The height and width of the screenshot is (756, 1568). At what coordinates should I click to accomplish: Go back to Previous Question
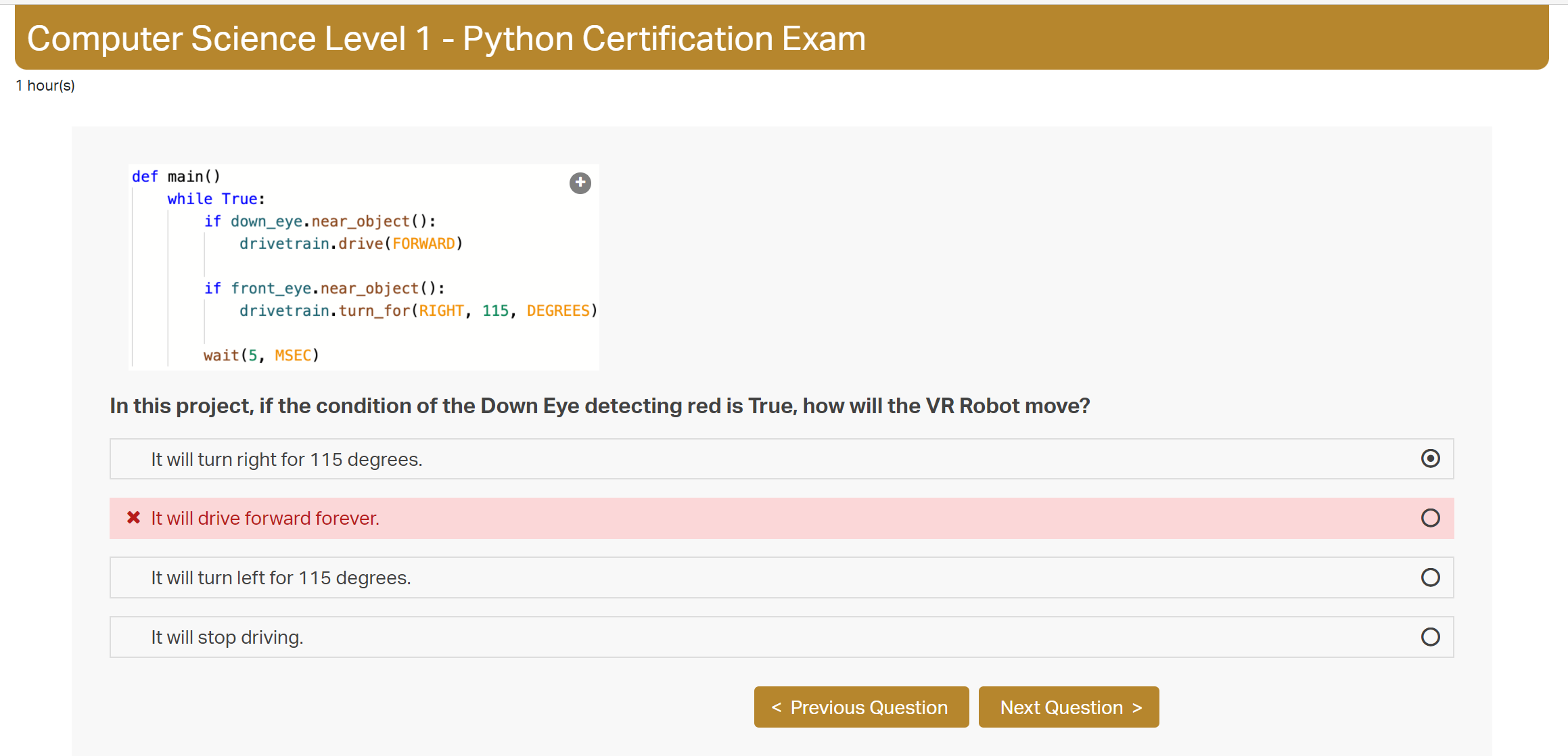861,707
